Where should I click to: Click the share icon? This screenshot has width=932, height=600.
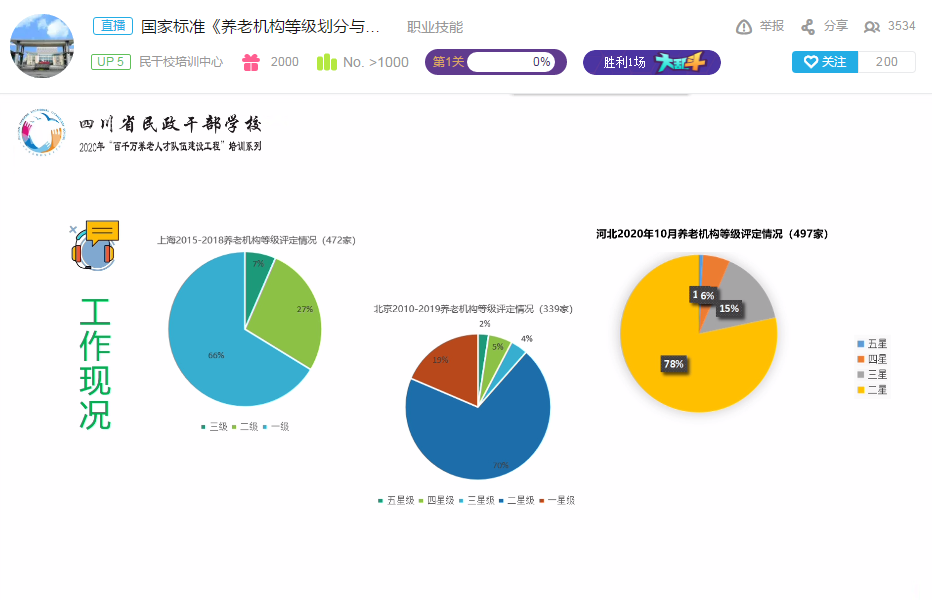tap(808, 27)
